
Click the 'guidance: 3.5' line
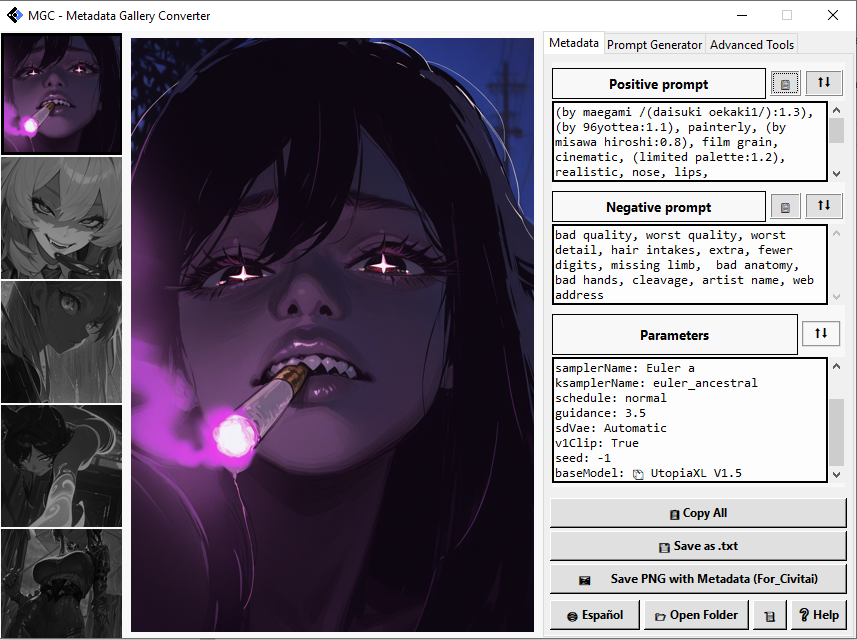(600, 413)
